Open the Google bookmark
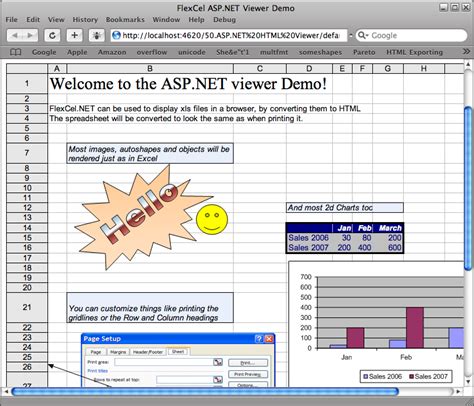 pyautogui.click(x=44, y=52)
